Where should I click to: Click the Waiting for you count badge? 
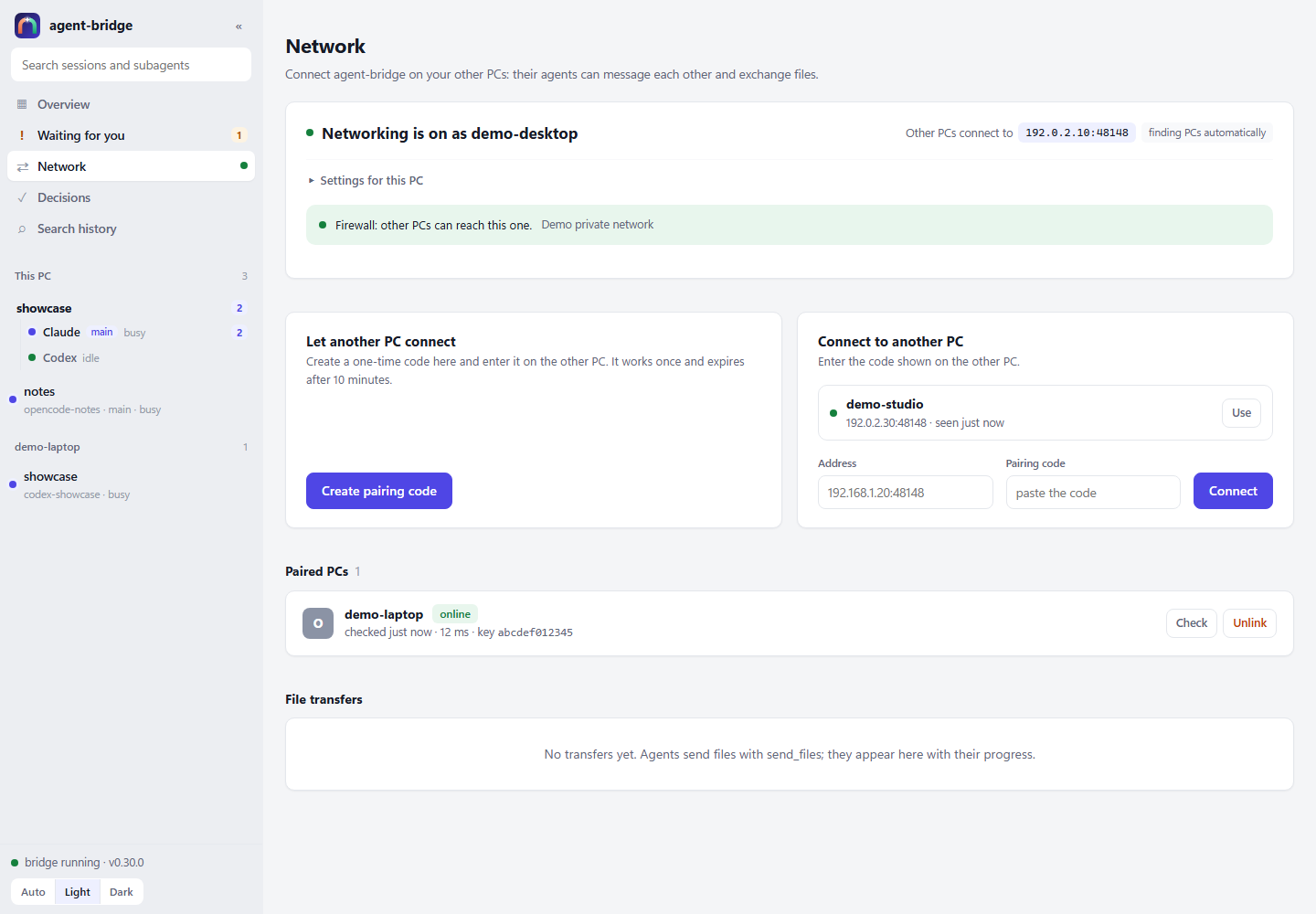239,135
